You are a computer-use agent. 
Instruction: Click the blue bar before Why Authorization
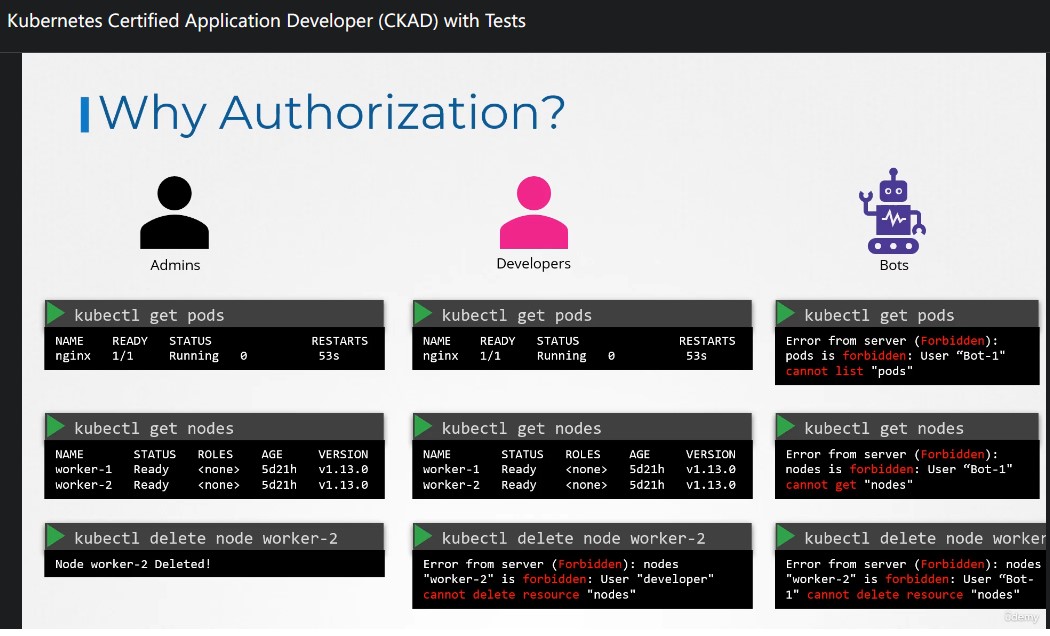pyautogui.click(x=85, y=114)
